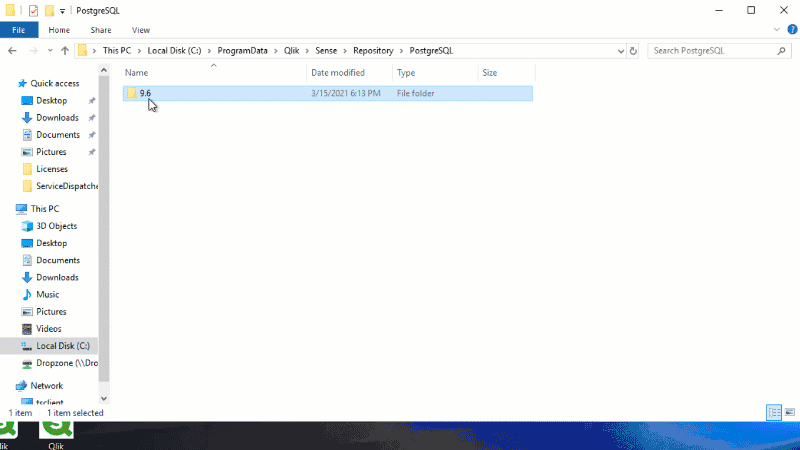Open Downloads under Quick access
Image resolution: width=800 pixels, height=450 pixels.
tap(57, 117)
